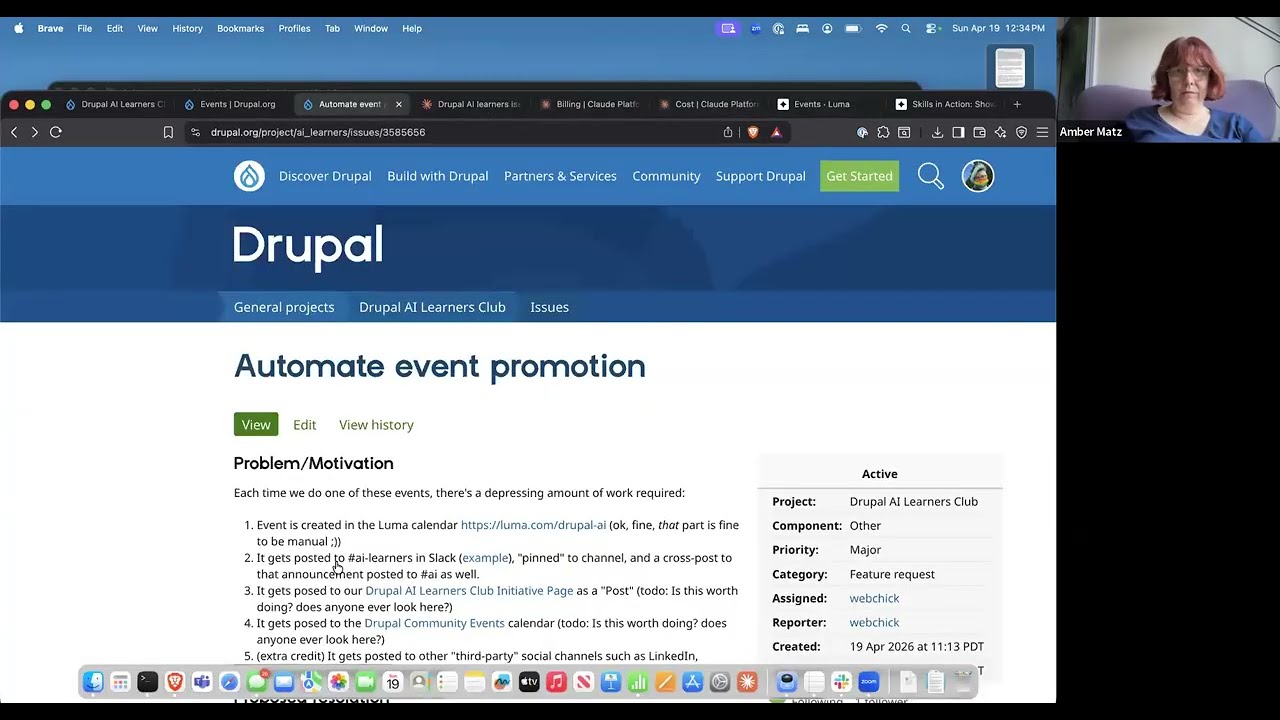Click the Brave Rewards triangle icon
This screenshot has height=720, width=1280.
point(776,132)
